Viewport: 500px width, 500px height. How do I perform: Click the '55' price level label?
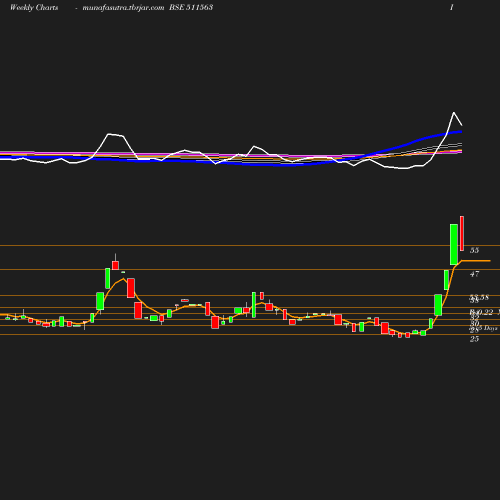coord(474,250)
